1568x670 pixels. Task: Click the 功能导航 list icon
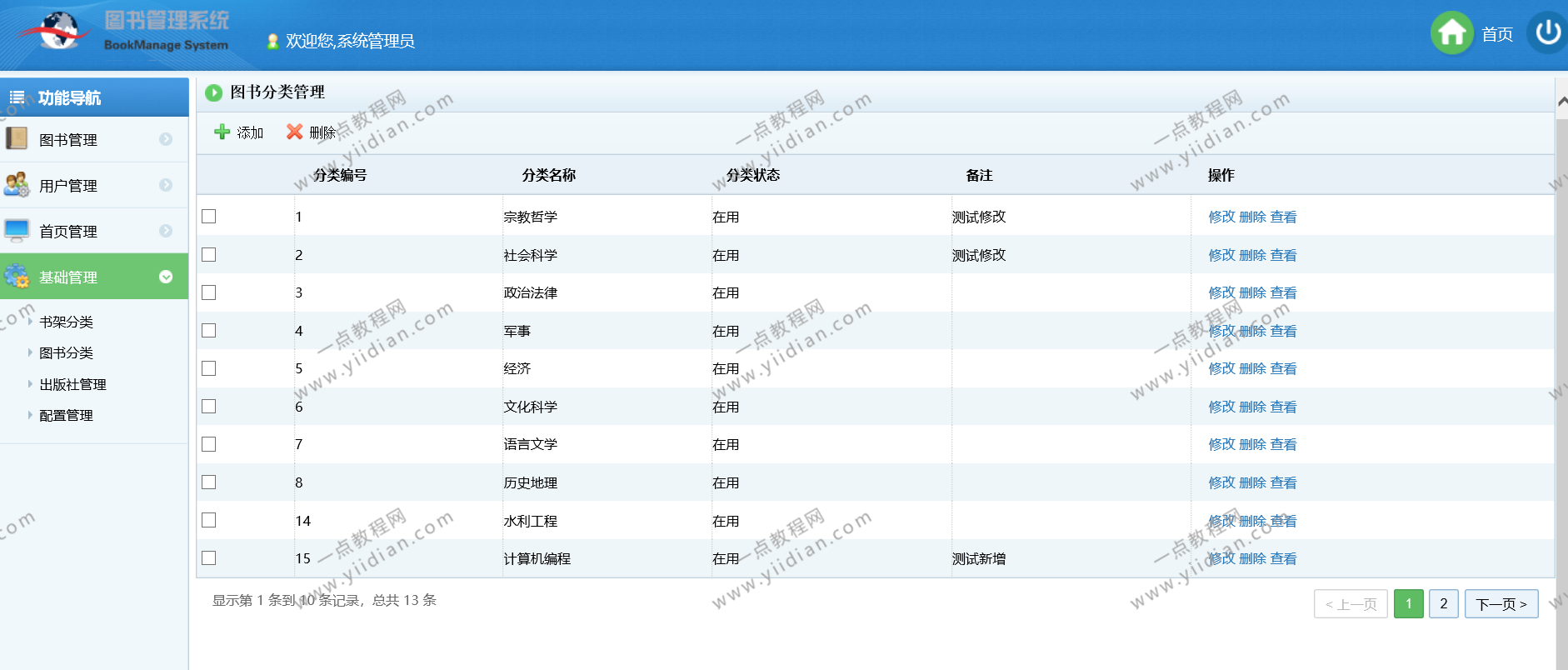(17, 97)
